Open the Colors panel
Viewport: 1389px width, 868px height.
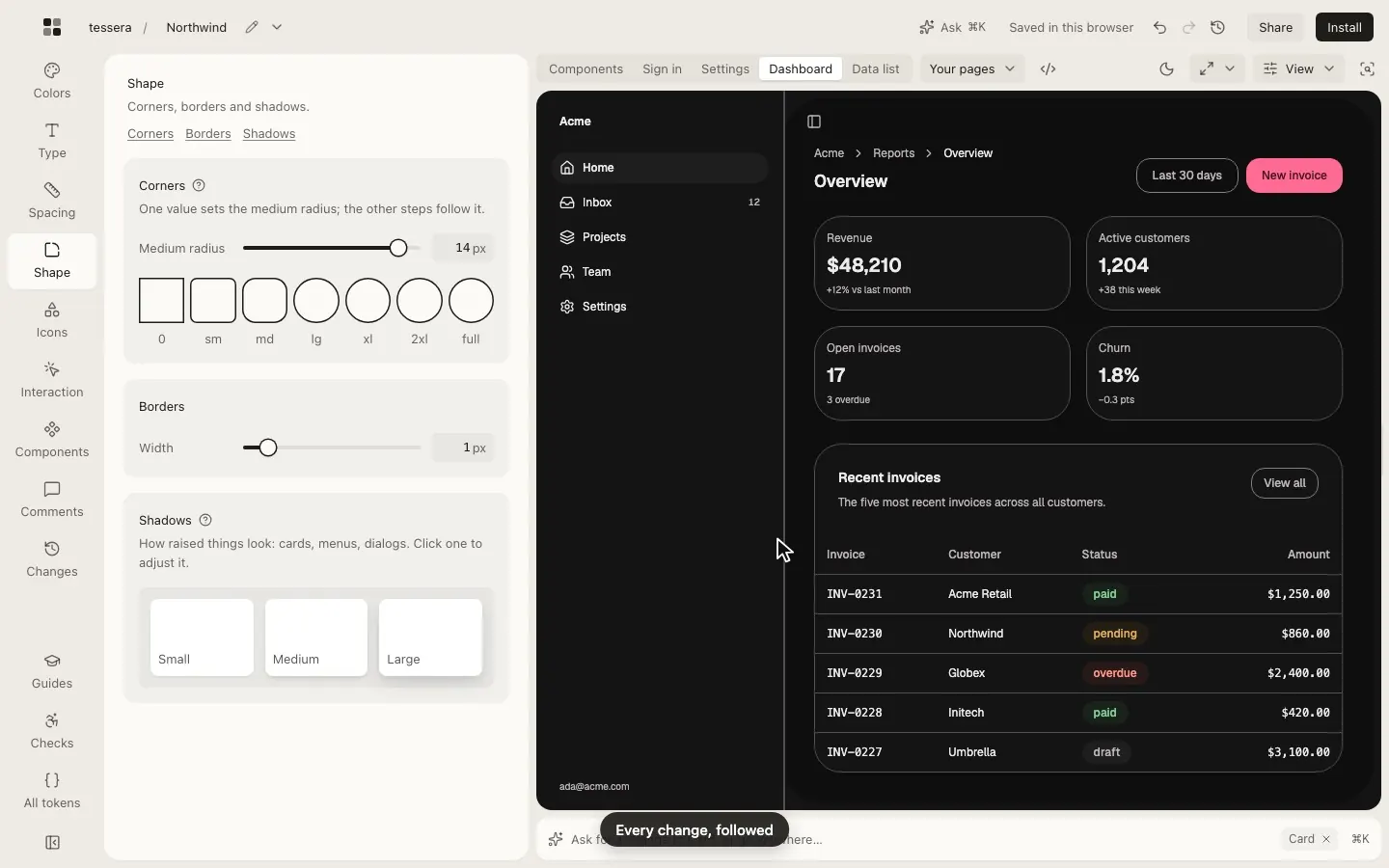tap(52, 81)
